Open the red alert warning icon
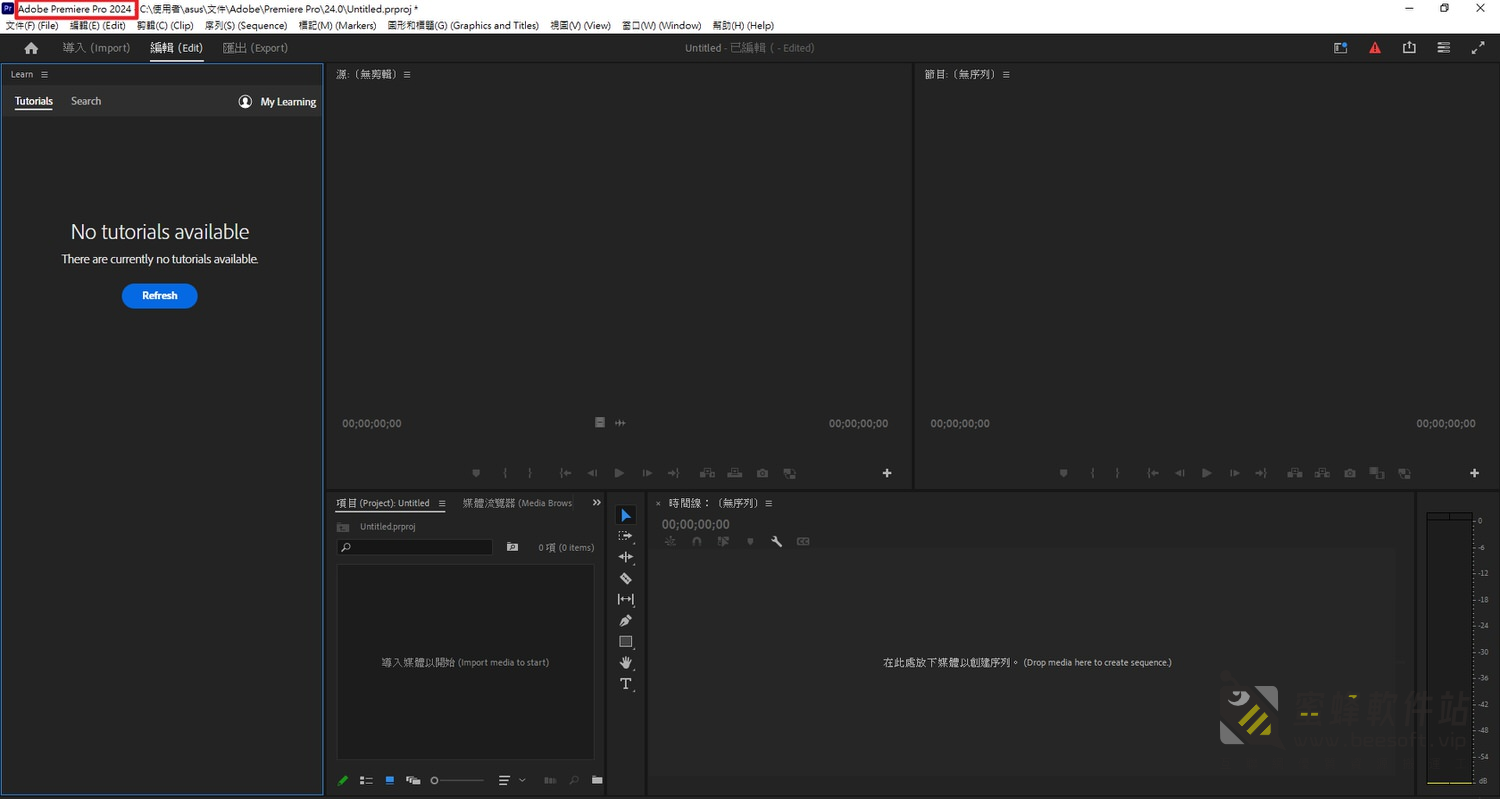Screen dimensions: 1500x799 tap(1375, 48)
